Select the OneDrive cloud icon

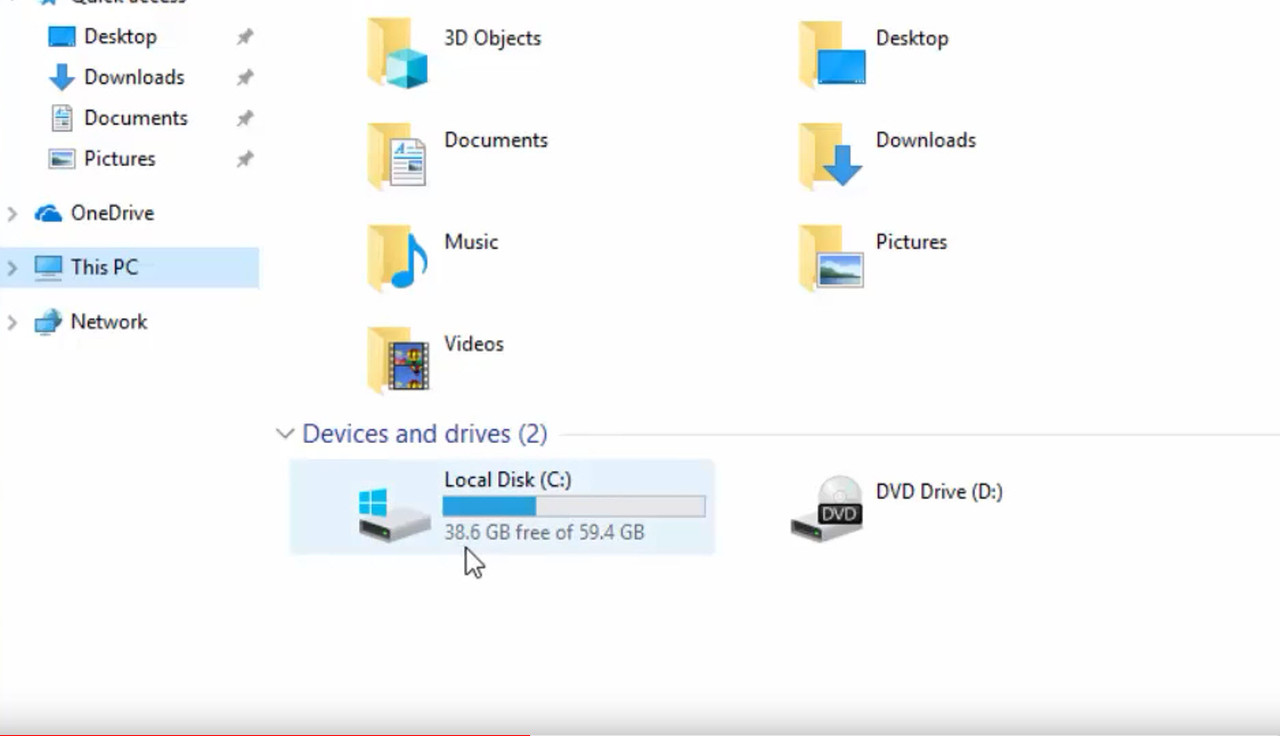48,213
